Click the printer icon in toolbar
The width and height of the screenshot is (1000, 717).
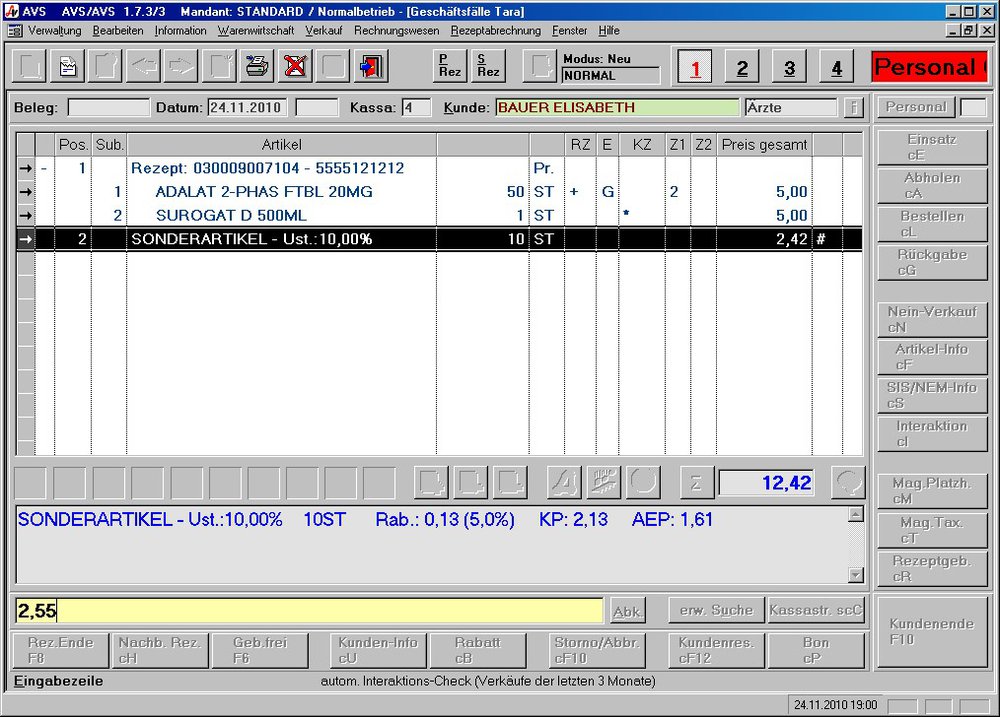click(x=257, y=67)
